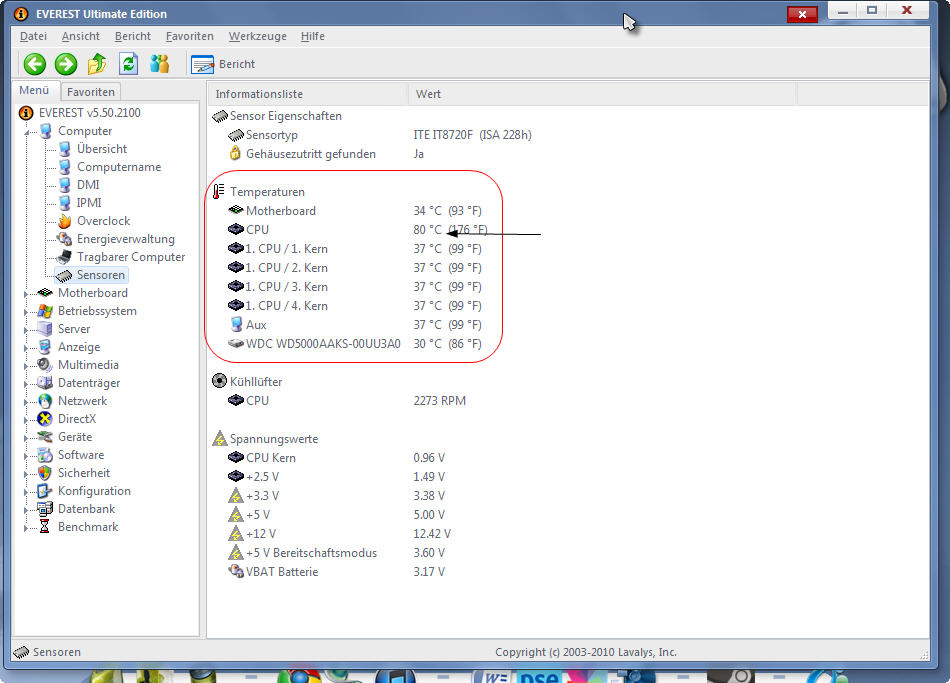Viewport: 950px width, 683px height.
Task: Click the green Forward arrow toolbar icon
Action: tap(66, 64)
